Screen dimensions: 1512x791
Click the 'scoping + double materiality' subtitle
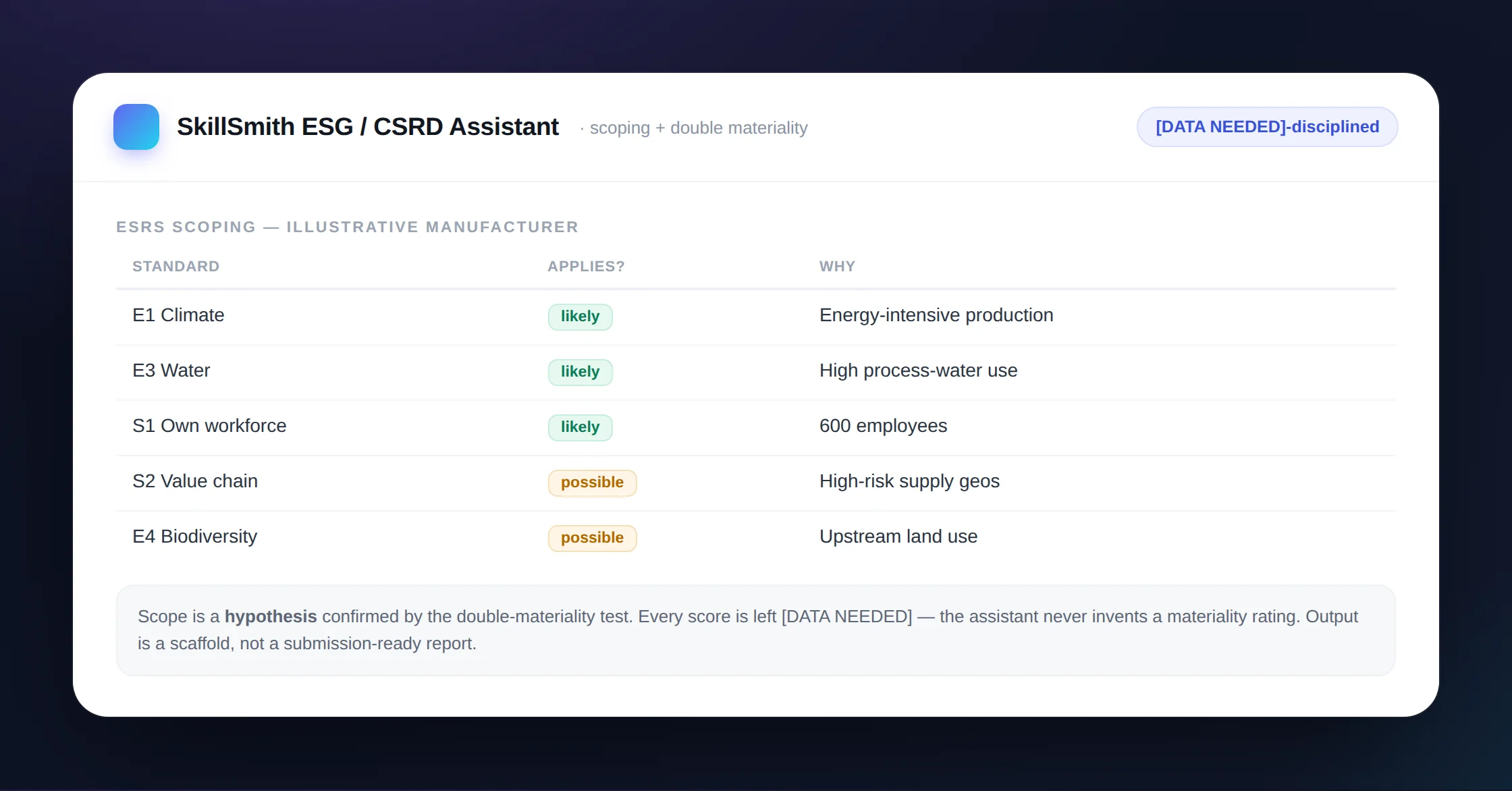(699, 128)
